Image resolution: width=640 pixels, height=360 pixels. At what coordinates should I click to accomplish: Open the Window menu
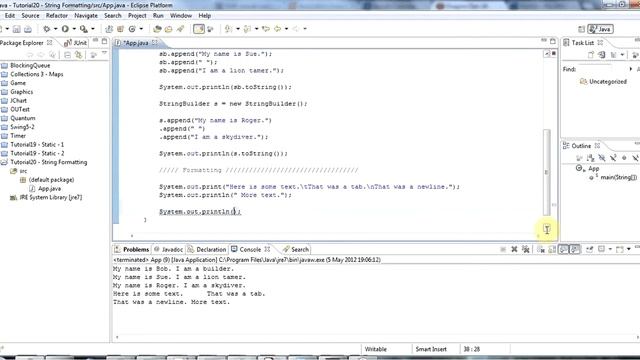(181, 16)
